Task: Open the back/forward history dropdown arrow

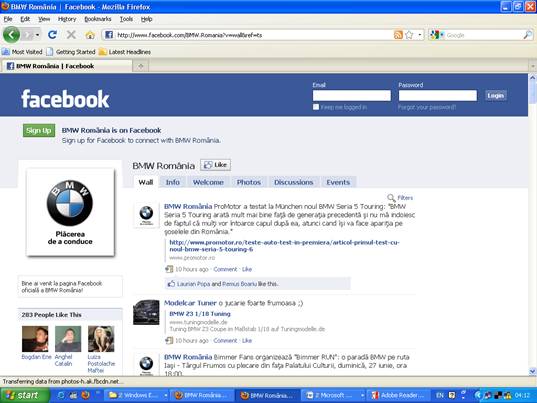Action: (x=37, y=35)
